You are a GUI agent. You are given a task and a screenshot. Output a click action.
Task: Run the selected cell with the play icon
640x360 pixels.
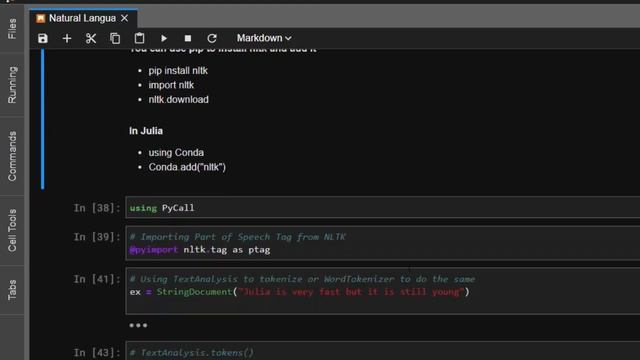[164, 38]
